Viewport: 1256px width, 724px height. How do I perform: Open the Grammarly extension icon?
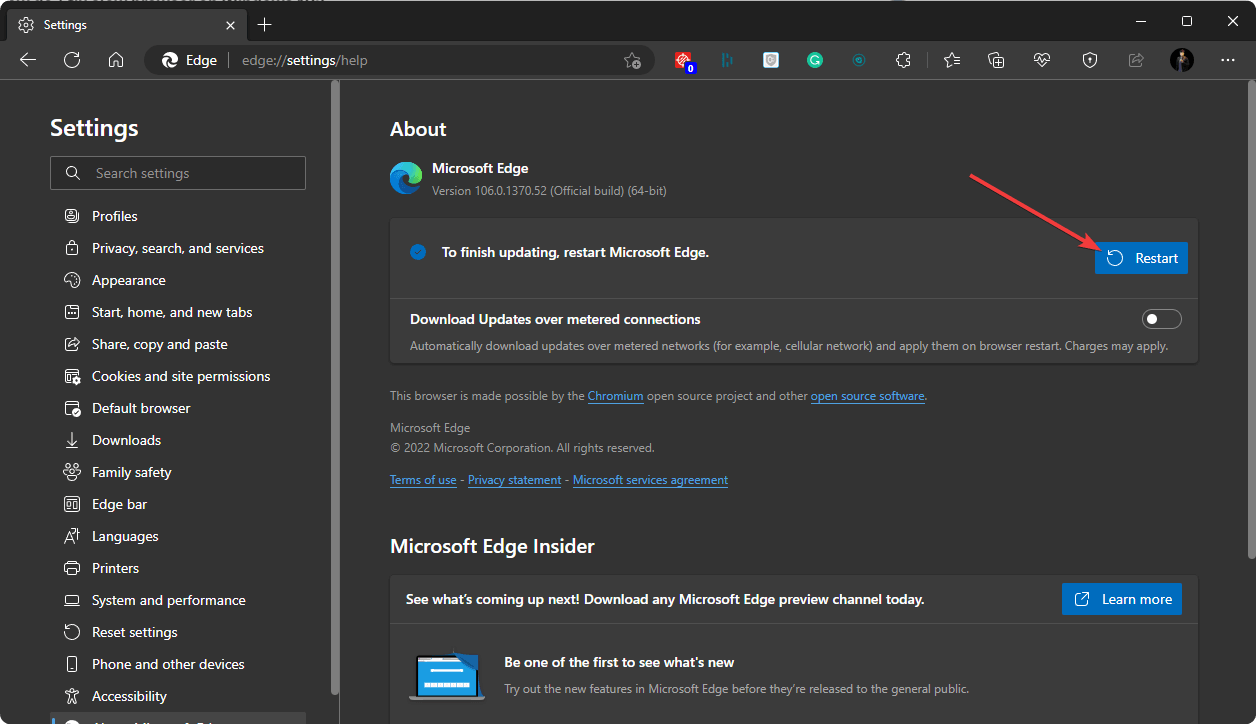click(x=815, y=60)
